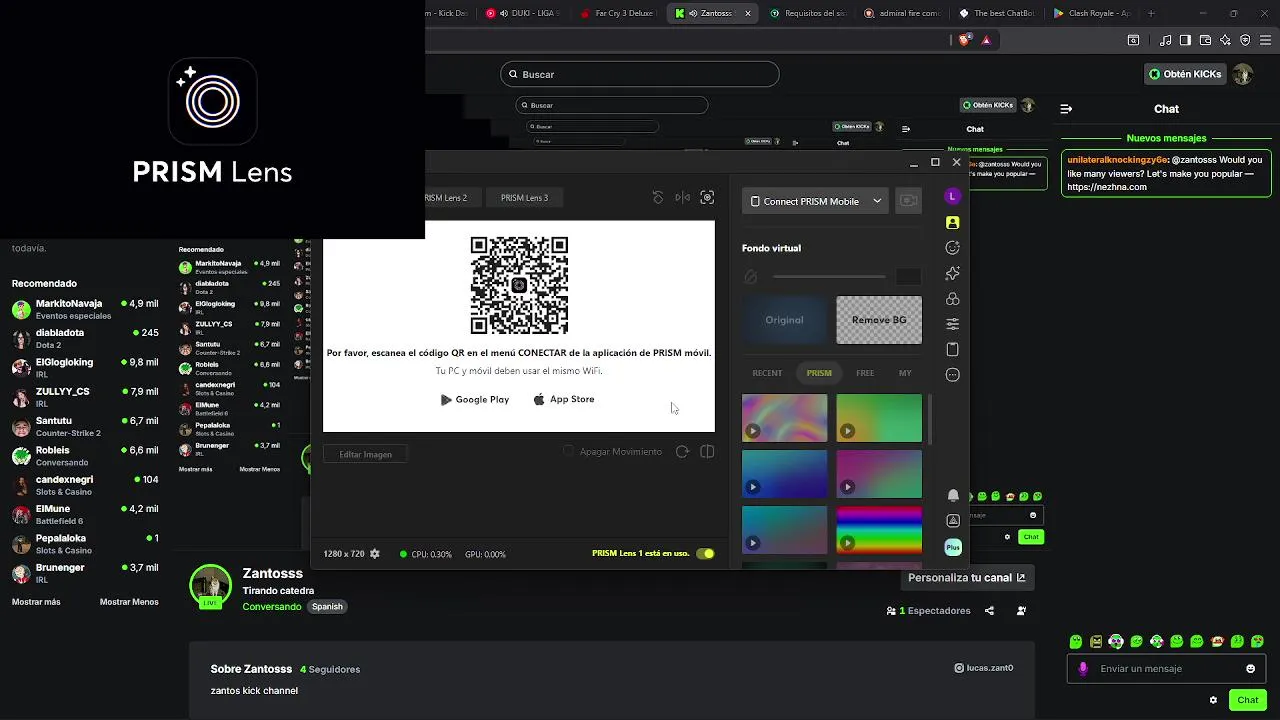Viewport: 1280px width, 720px height.
Task: Click the split compare view icon
Action: pyautogui.click(x=707, y=452)
